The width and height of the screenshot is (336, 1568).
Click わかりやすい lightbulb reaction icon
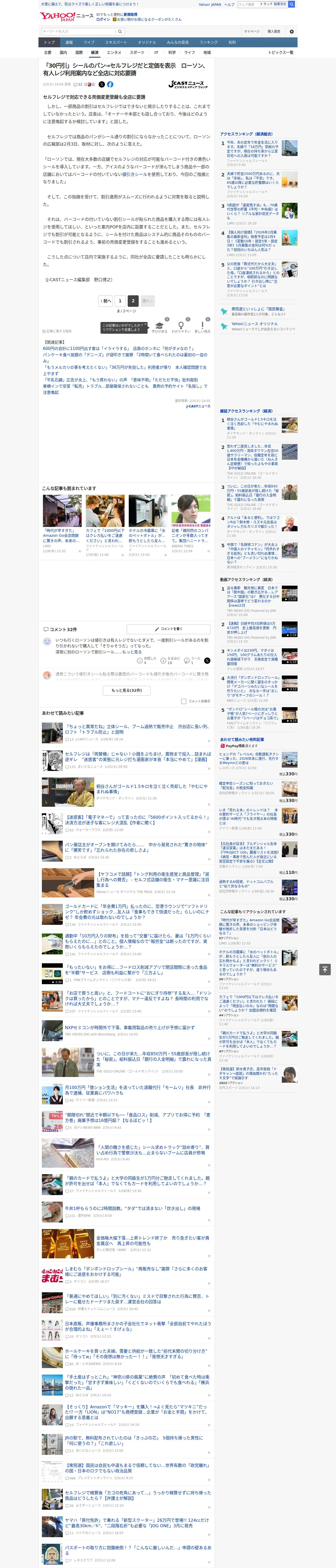[x=181, y=325]
